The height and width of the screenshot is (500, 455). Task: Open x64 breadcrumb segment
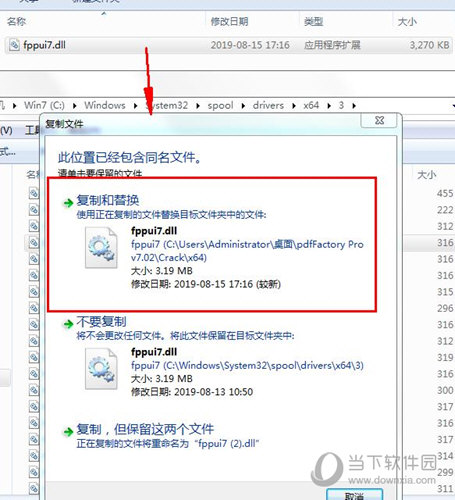click(x=311, y=105)
